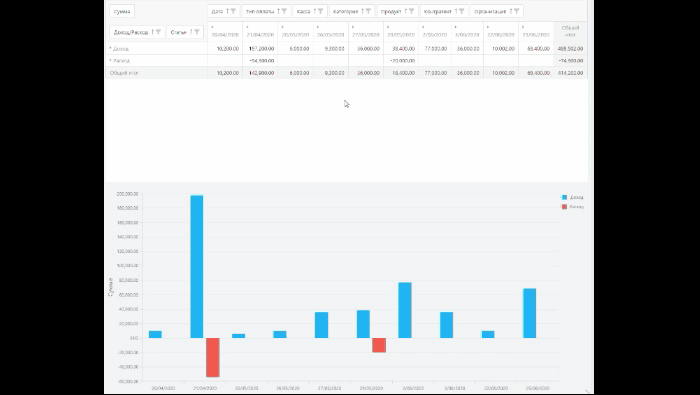Click the Касса field label
This screenshot has height=395, width=700.
303,11
